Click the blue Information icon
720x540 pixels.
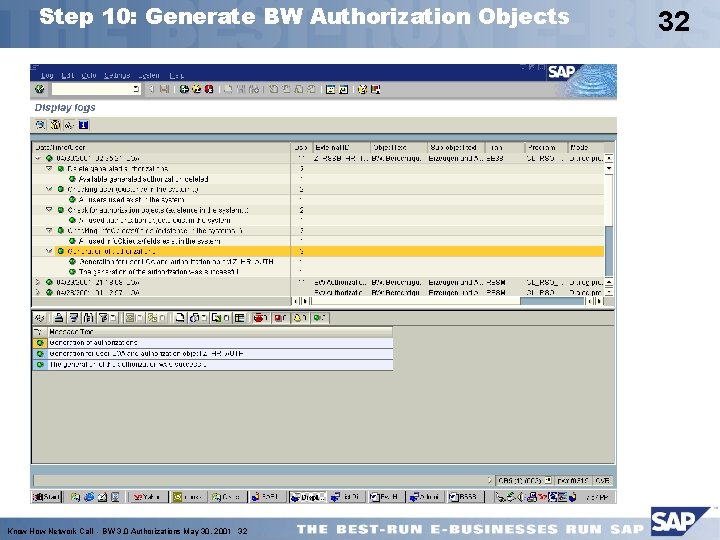tap(83, 125)
